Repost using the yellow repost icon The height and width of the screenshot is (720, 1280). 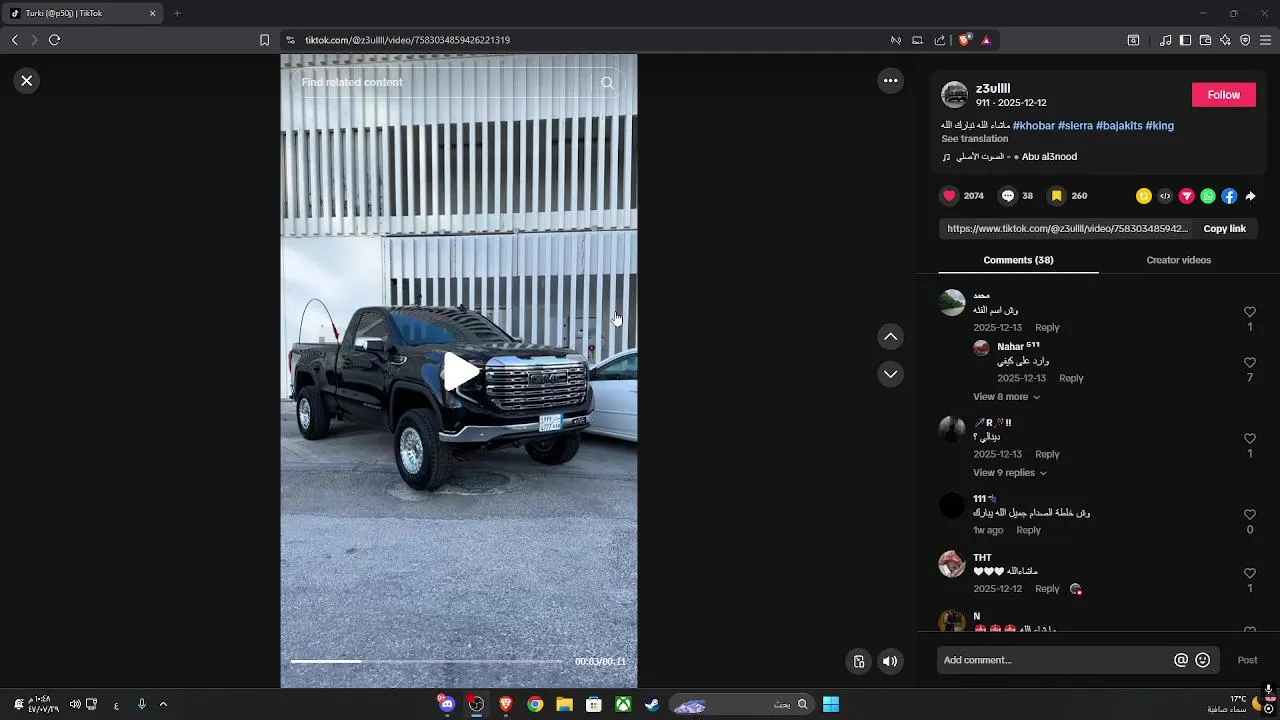[1144, 196]
